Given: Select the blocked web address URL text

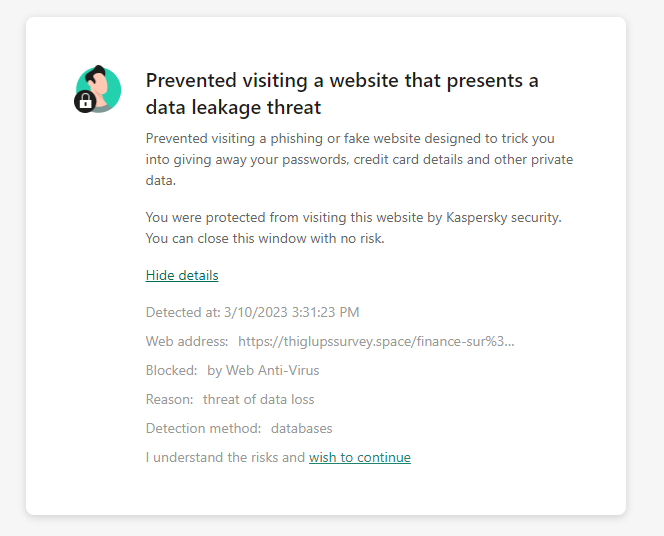Looking at the screenshot, I should tap(376, 341).
